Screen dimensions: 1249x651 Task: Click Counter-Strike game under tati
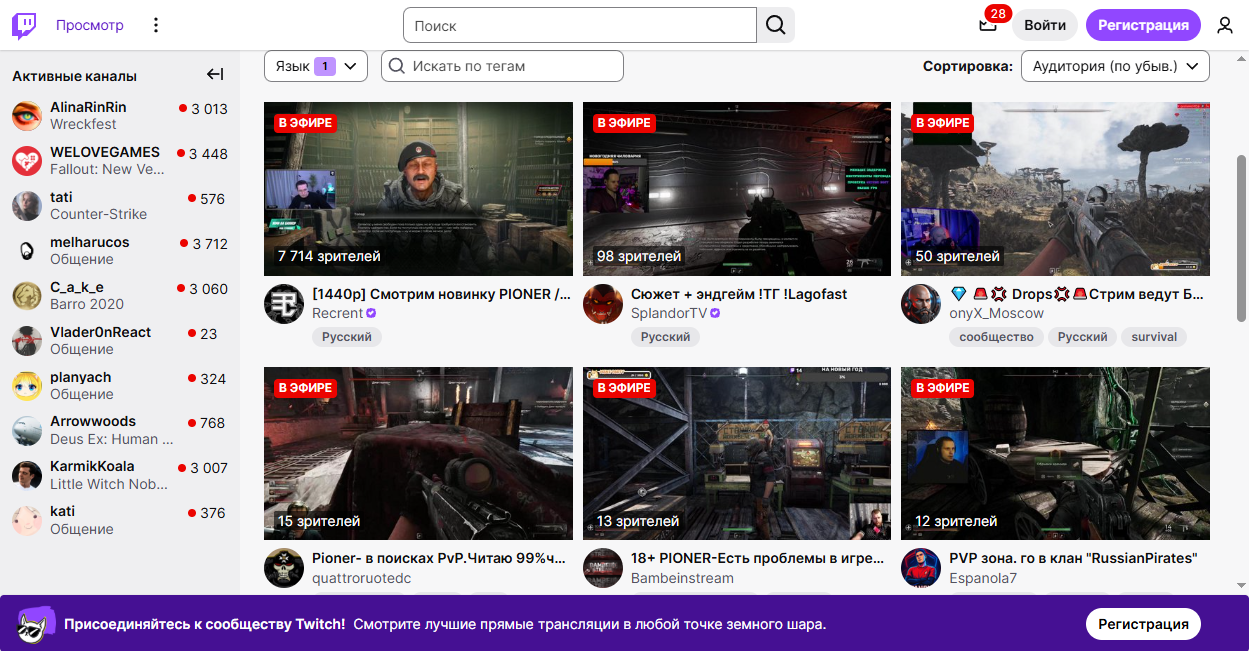click(x=98, y=214)
